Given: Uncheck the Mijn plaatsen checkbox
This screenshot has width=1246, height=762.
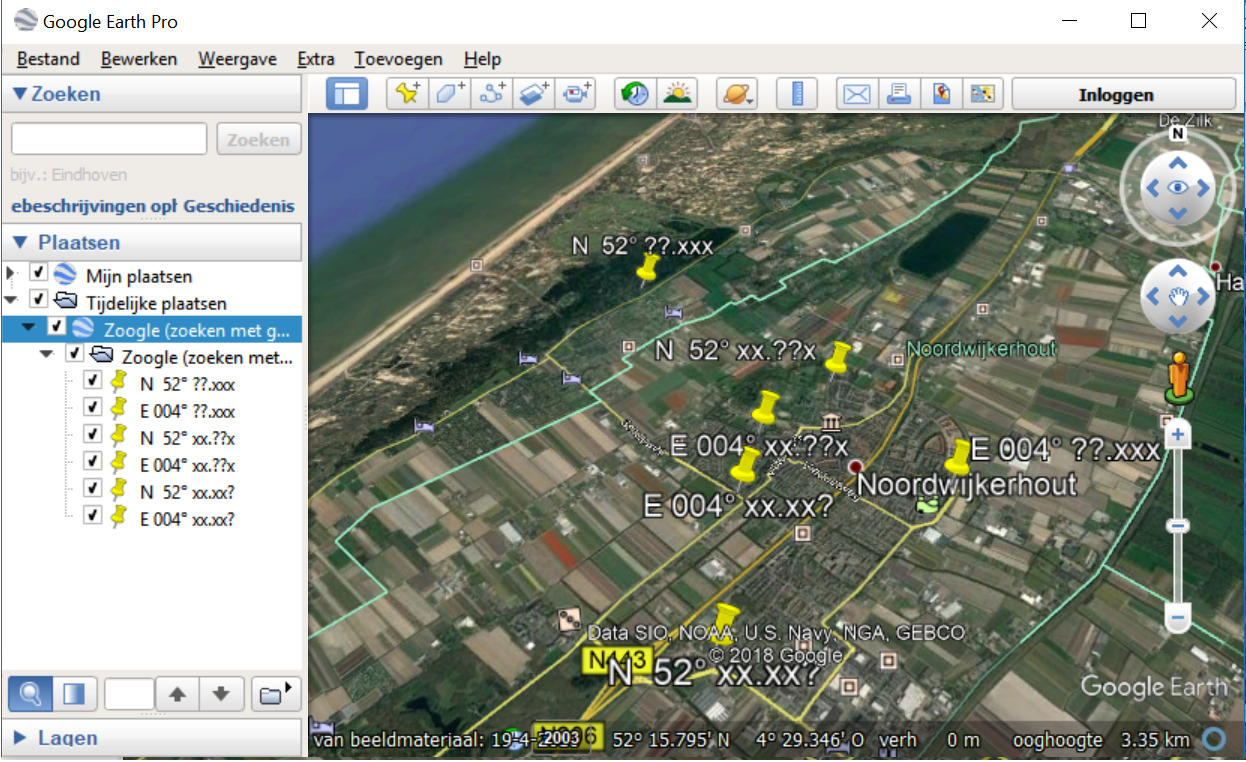Looking at the screenshot, I should point(38,273).
